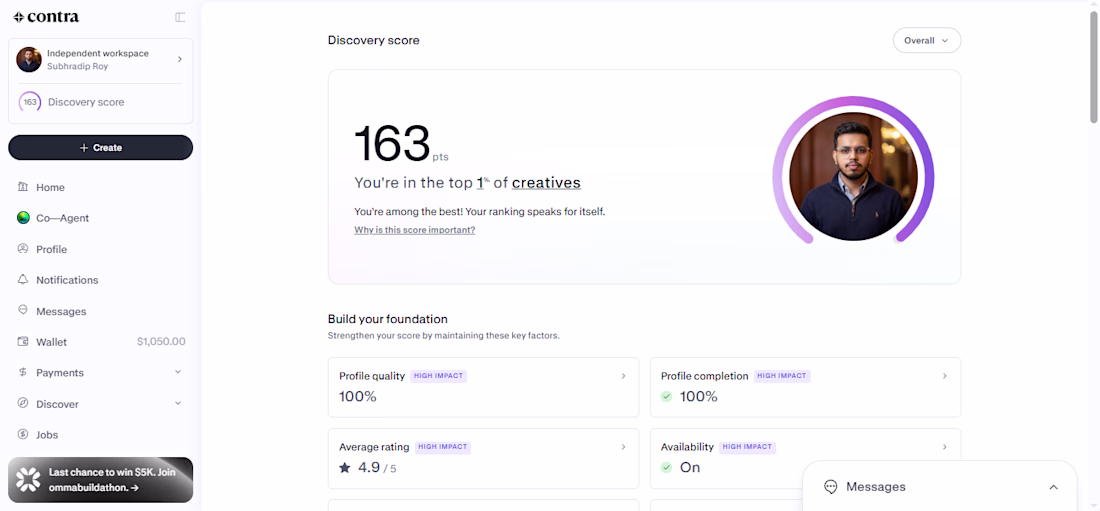This screenshot has height=511, width=1100.
Task: Click the Co—Agent globe icon
Action: pos(23,218)
